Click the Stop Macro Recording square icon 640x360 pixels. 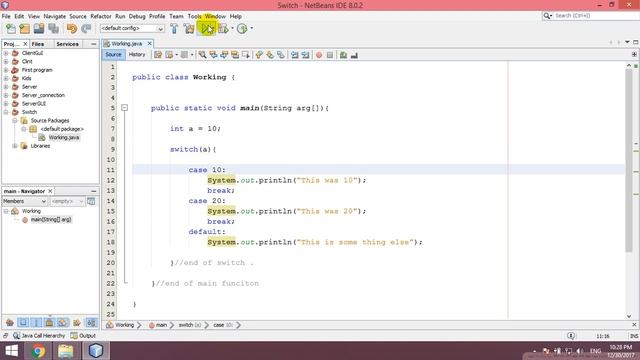tap(330, 55)
